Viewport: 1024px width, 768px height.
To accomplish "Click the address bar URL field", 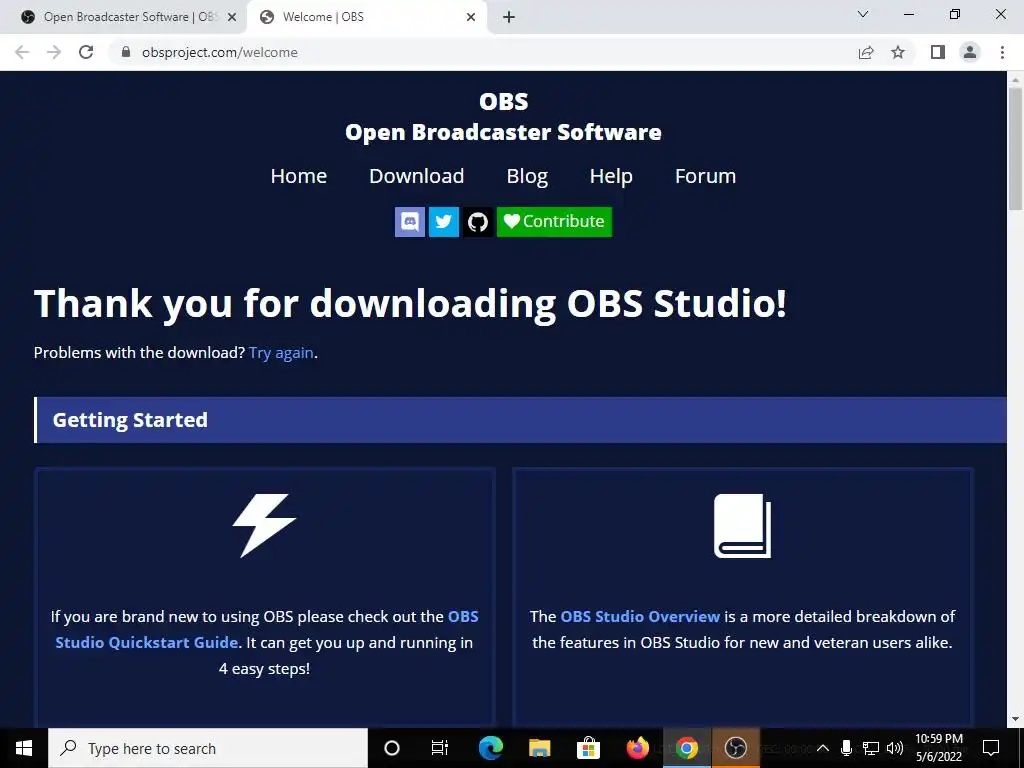I will pos(483,52).
